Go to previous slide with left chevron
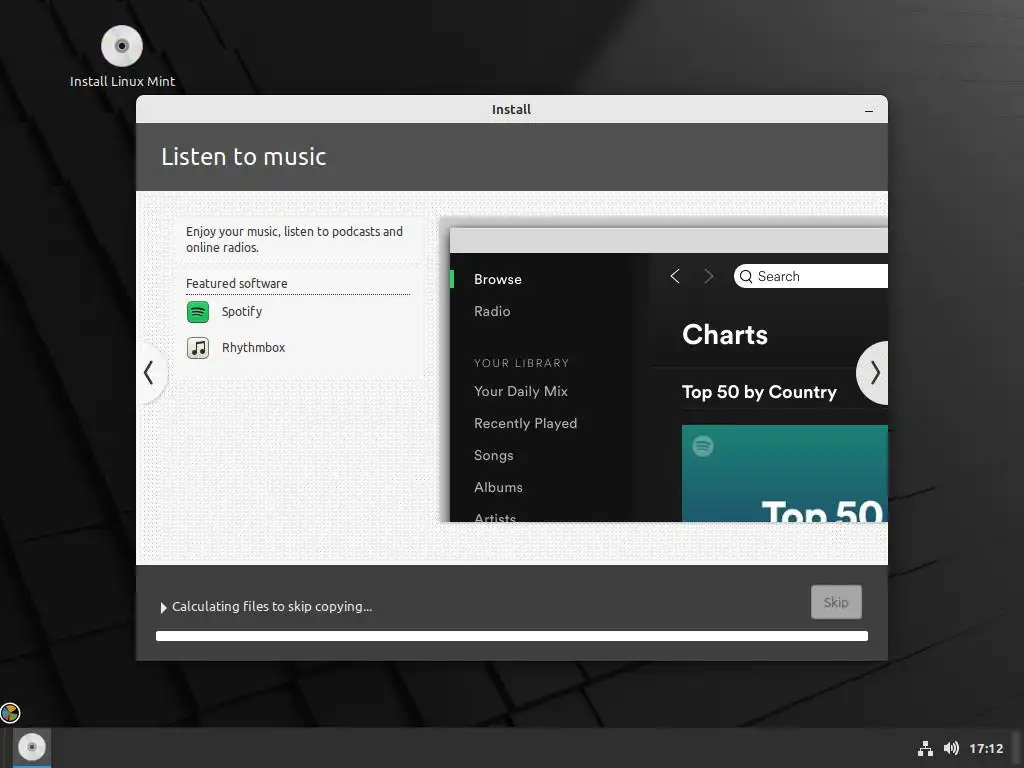The image size is (1024, 768). click(x=149, y=373)
